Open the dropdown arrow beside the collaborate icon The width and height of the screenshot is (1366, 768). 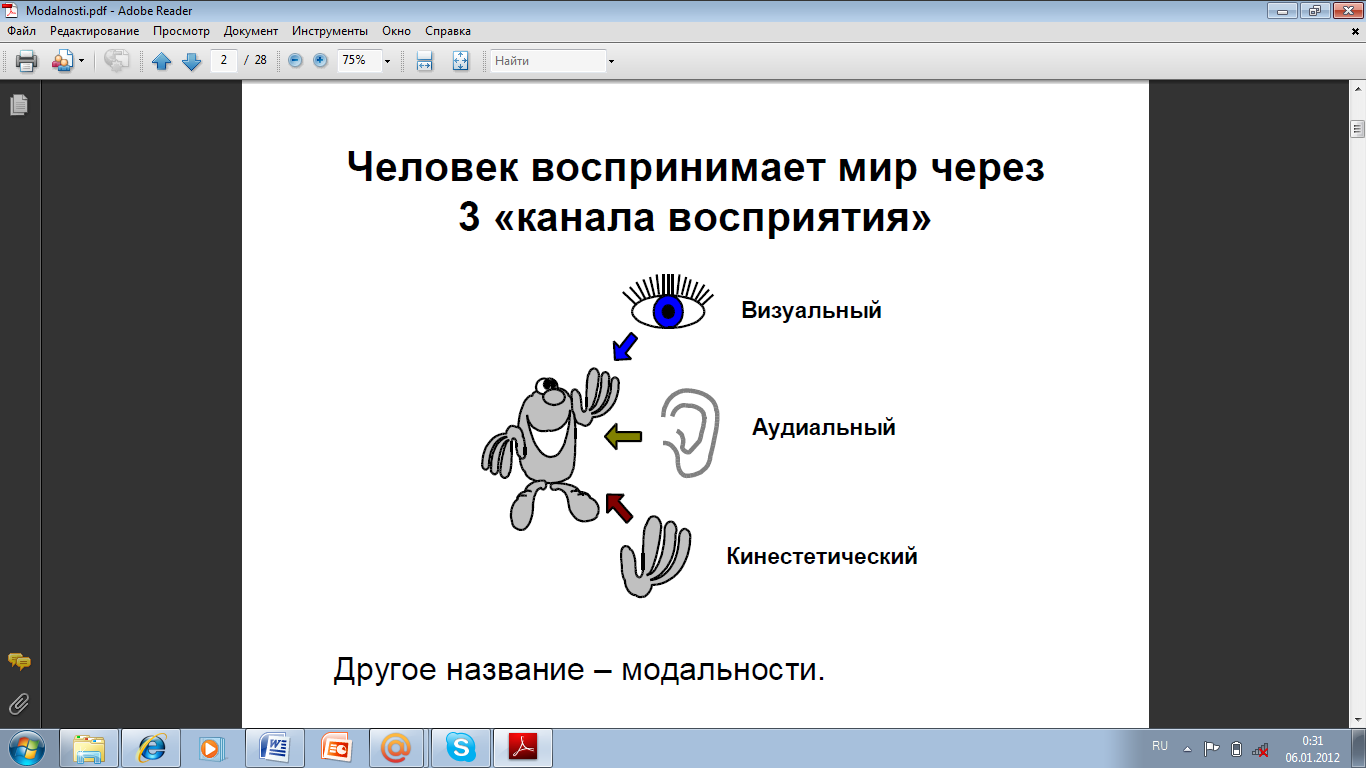[x=81, y=61]
